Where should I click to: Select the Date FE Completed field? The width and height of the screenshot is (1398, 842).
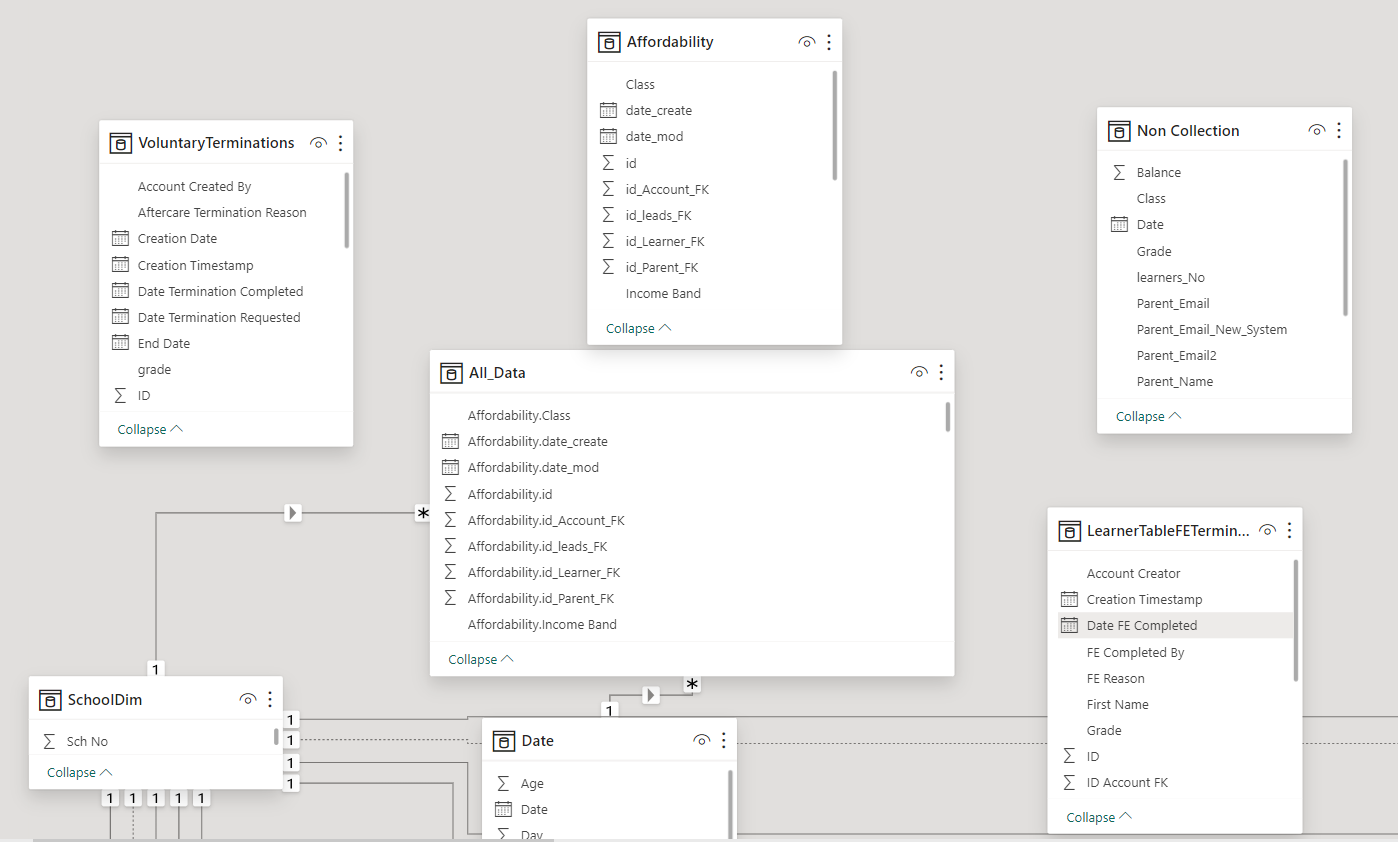1175,625
